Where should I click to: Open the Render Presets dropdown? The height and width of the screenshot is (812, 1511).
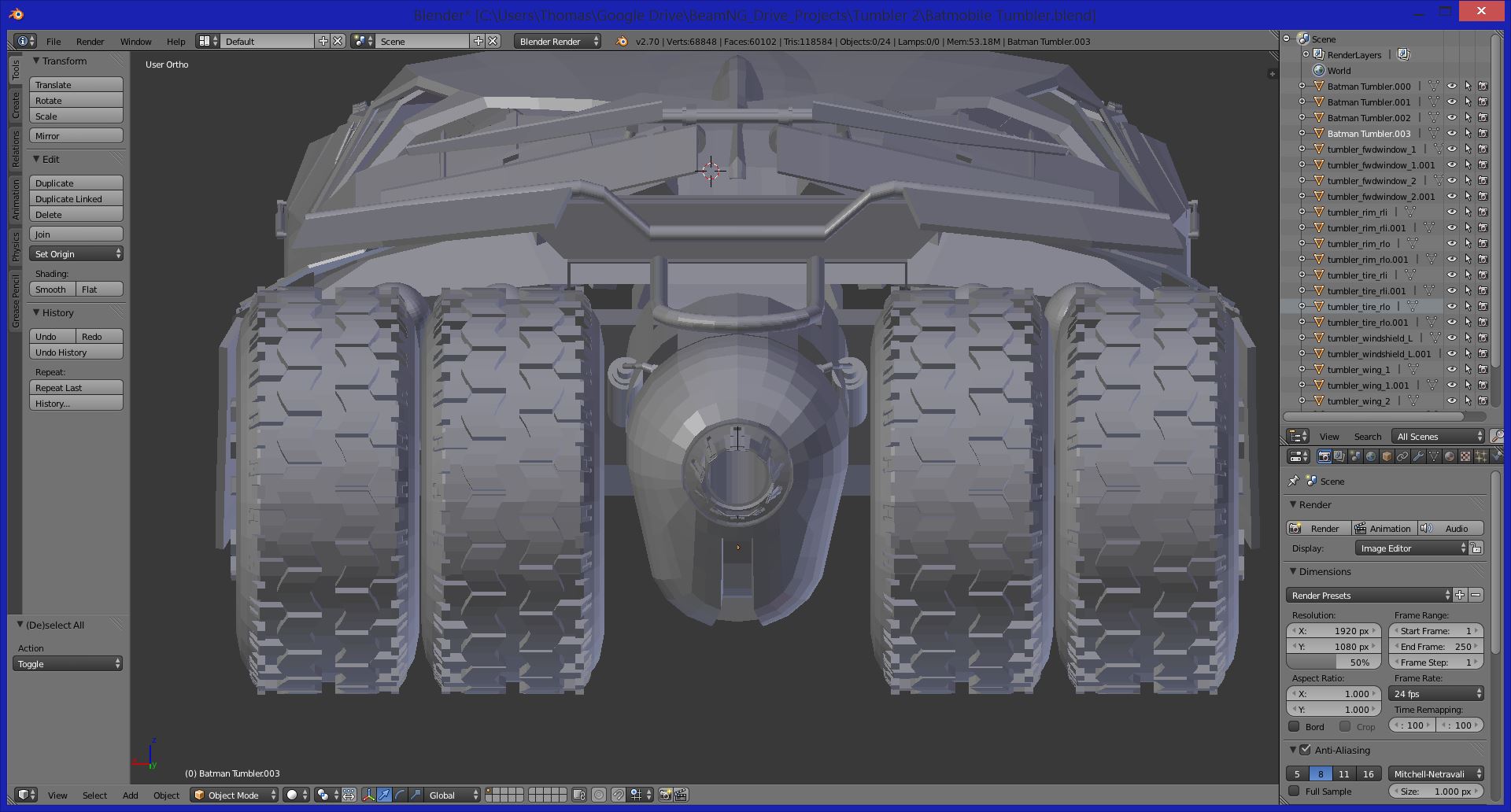pos(1369,595)
